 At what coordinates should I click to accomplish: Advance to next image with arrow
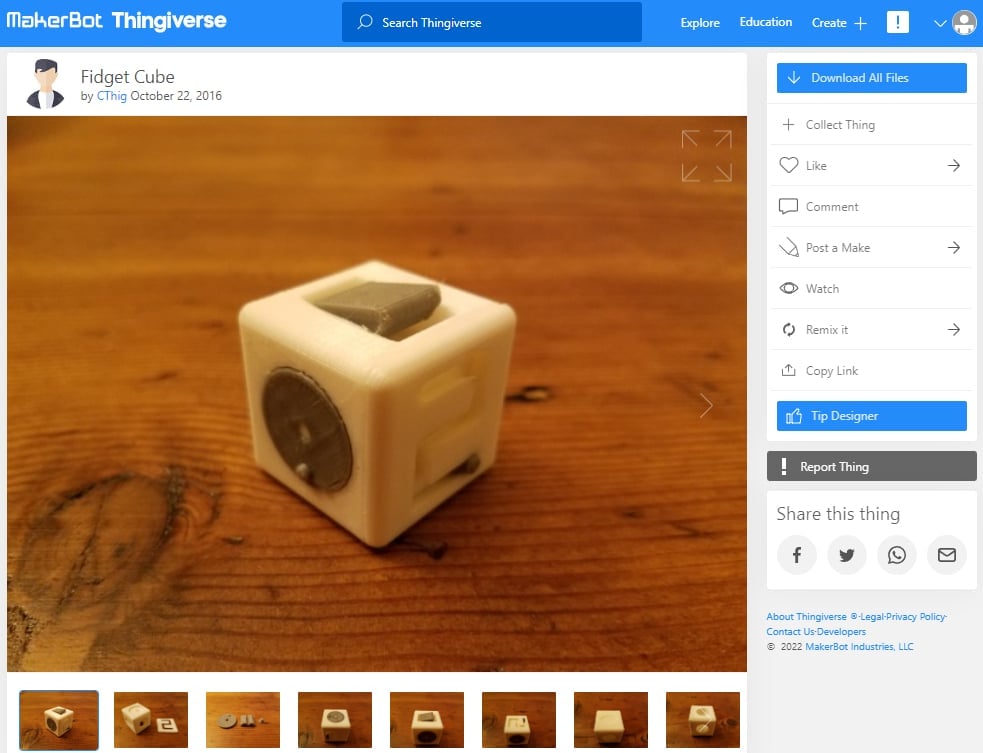coord(706,406)
